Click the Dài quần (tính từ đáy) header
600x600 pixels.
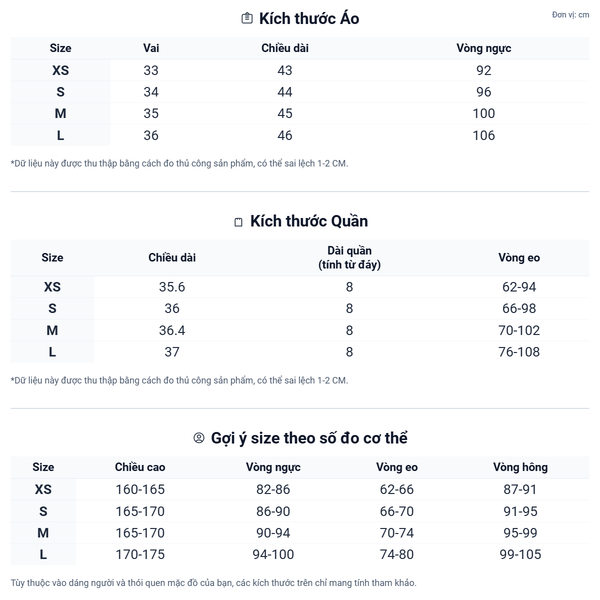point(349,258)
